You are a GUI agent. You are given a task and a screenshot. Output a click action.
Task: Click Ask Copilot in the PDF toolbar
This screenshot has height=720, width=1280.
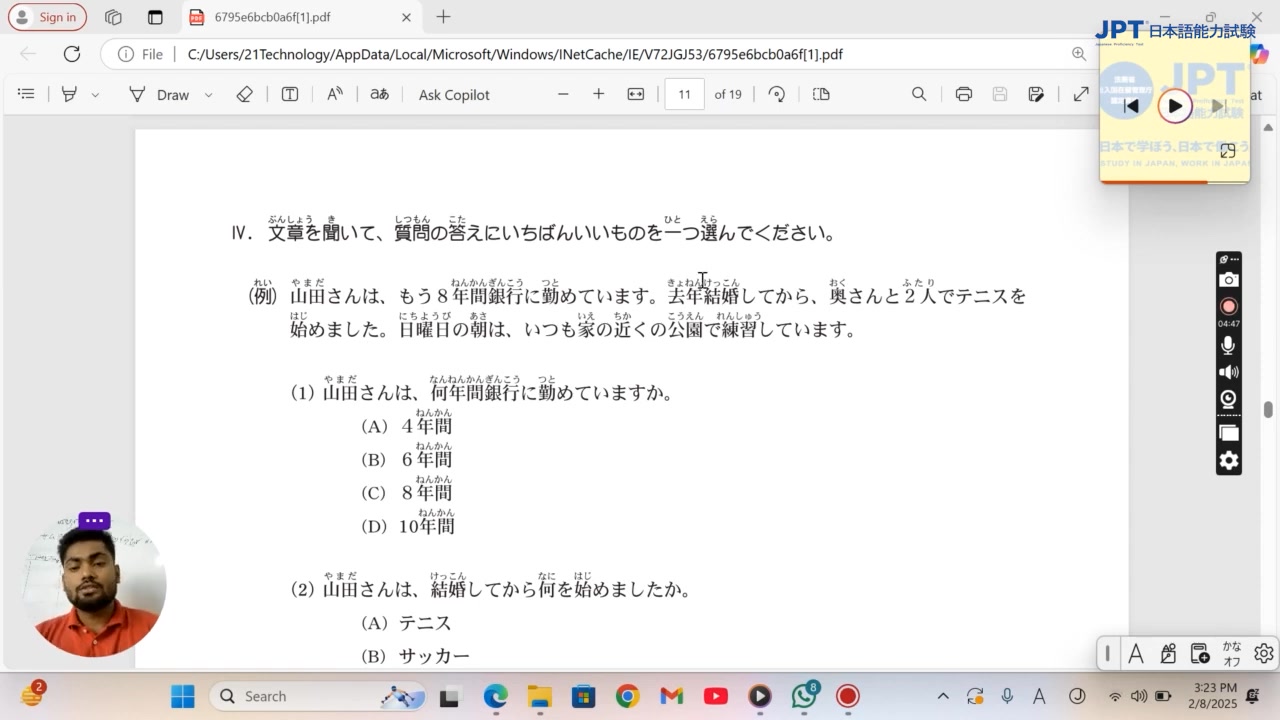tap(454, 94)
